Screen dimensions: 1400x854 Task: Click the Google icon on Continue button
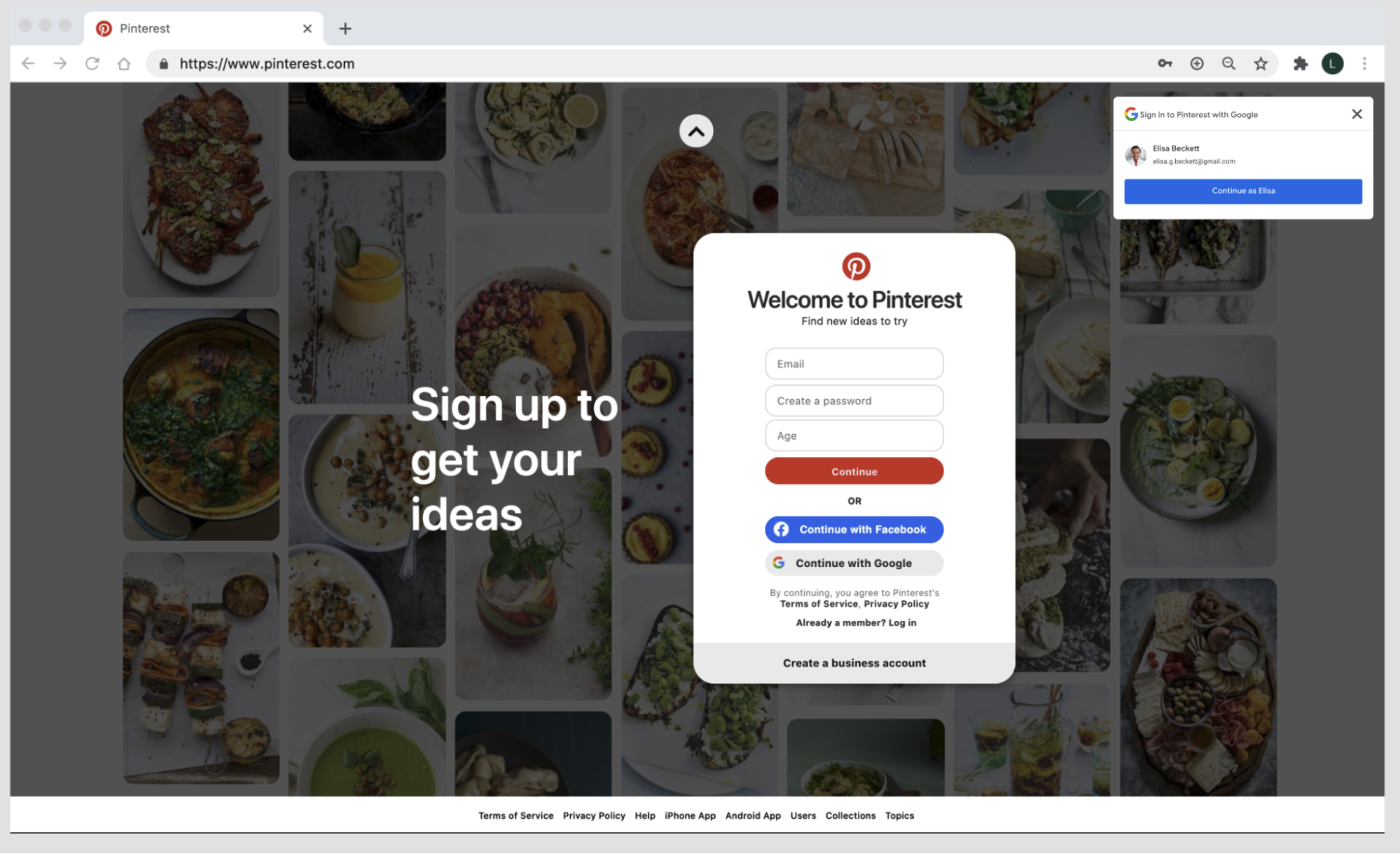pyautogui.click(x=779, y=563)
